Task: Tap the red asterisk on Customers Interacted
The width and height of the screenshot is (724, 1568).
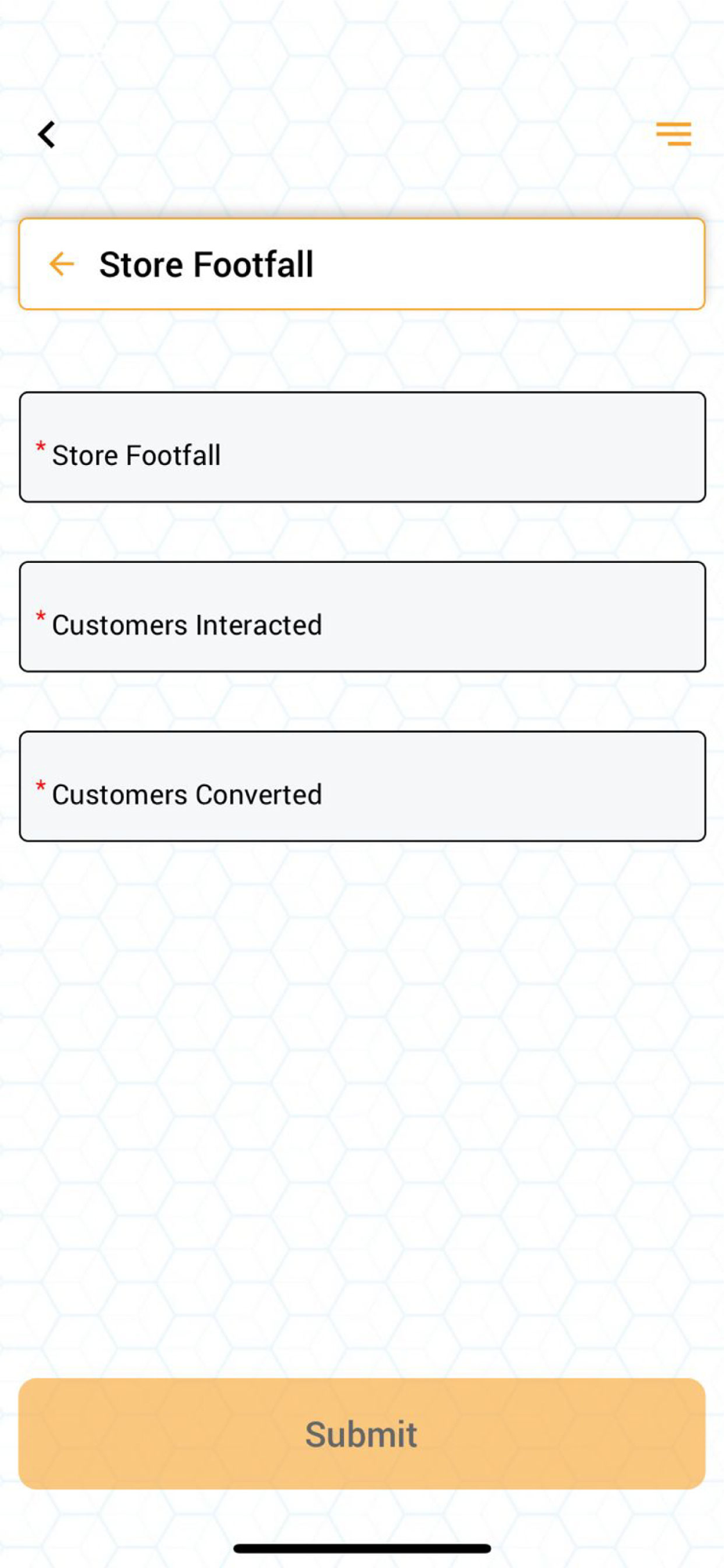Action: pos(41,617)
